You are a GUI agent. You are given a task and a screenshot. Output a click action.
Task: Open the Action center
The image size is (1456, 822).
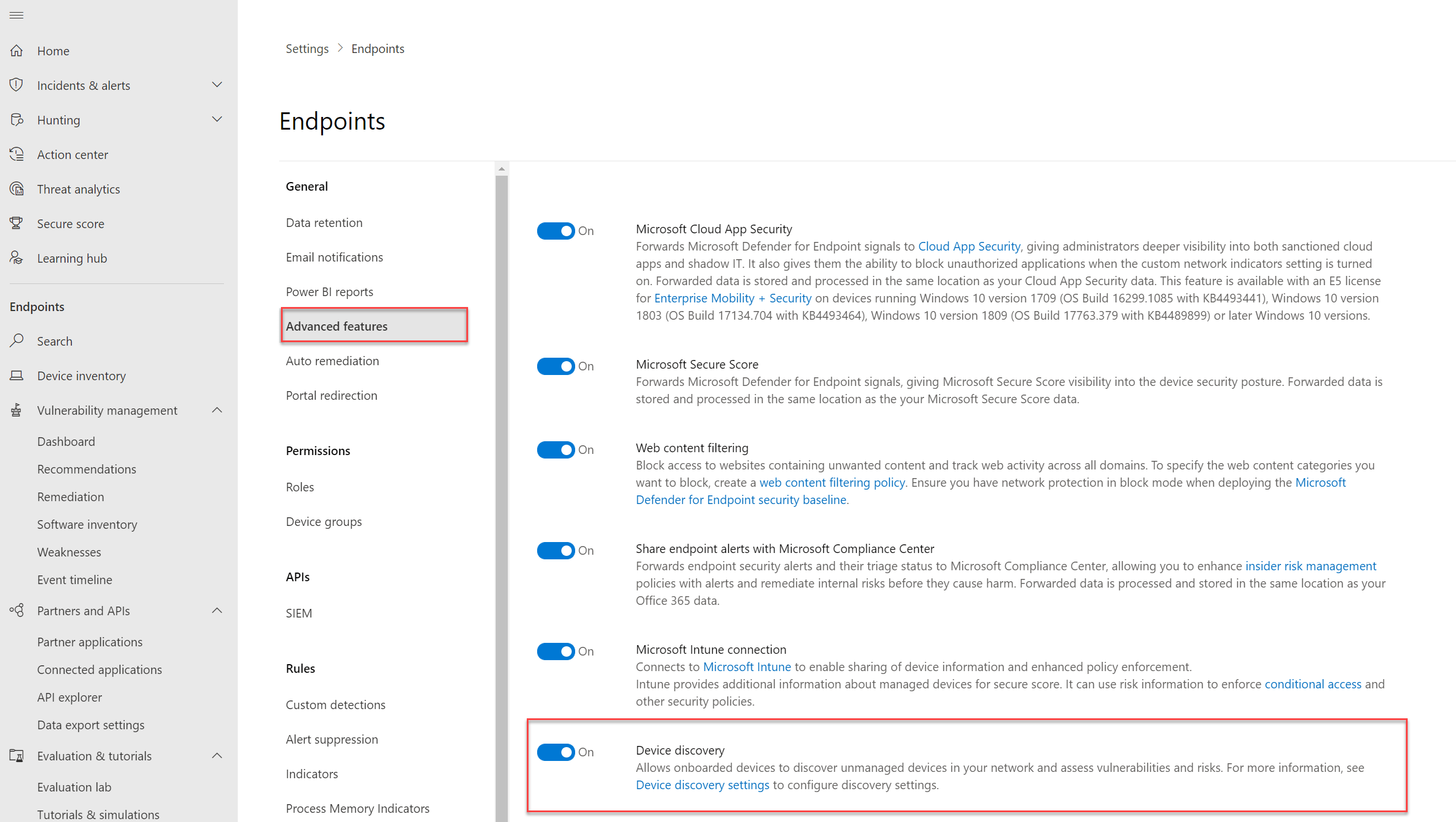(73, 154)
